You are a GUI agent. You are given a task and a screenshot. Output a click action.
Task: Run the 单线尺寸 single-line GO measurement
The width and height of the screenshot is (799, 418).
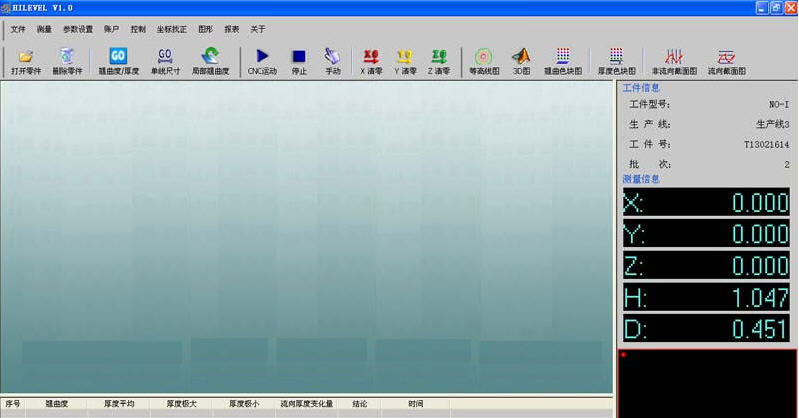pos(165,62)
